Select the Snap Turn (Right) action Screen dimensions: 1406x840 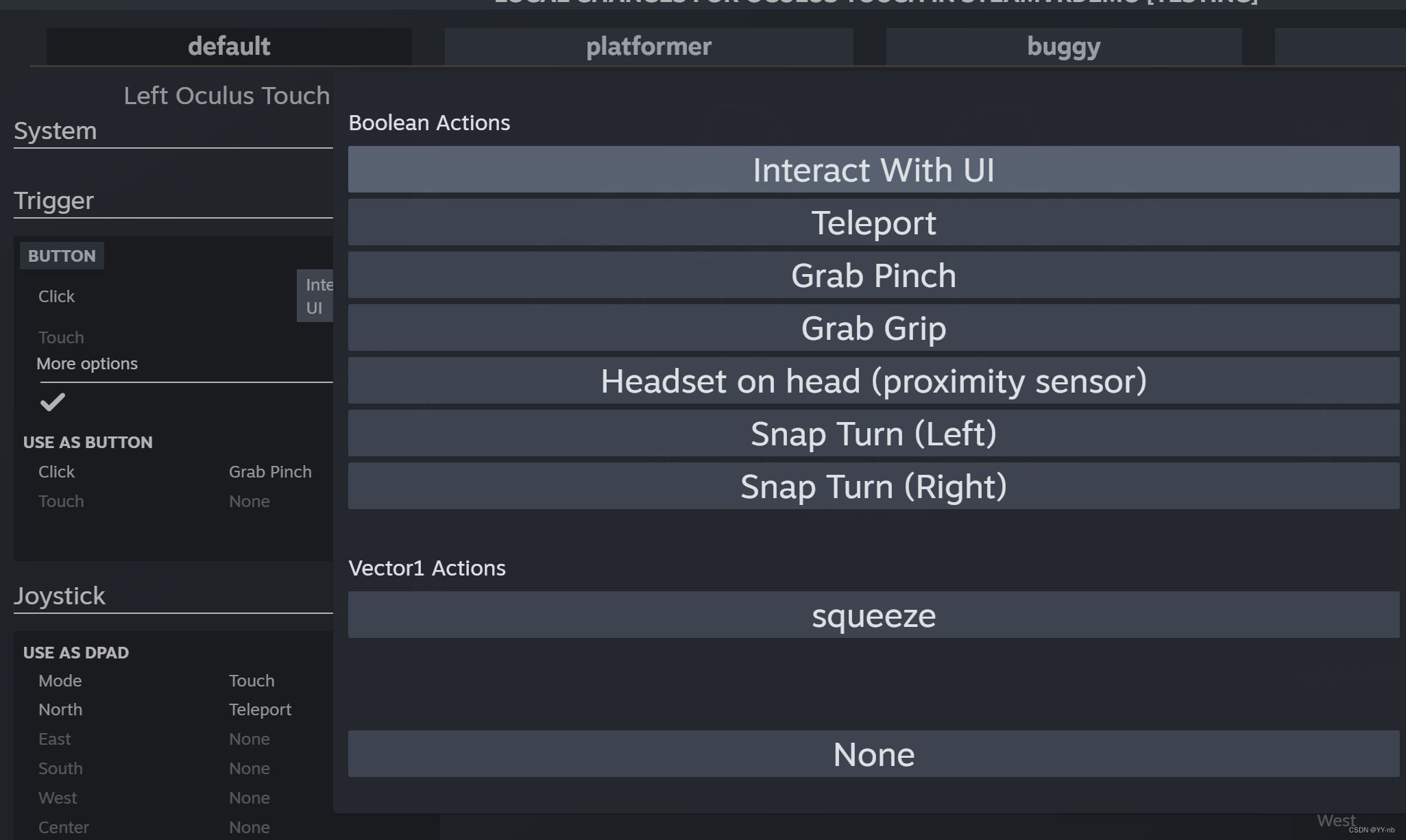tap(873, 486)
